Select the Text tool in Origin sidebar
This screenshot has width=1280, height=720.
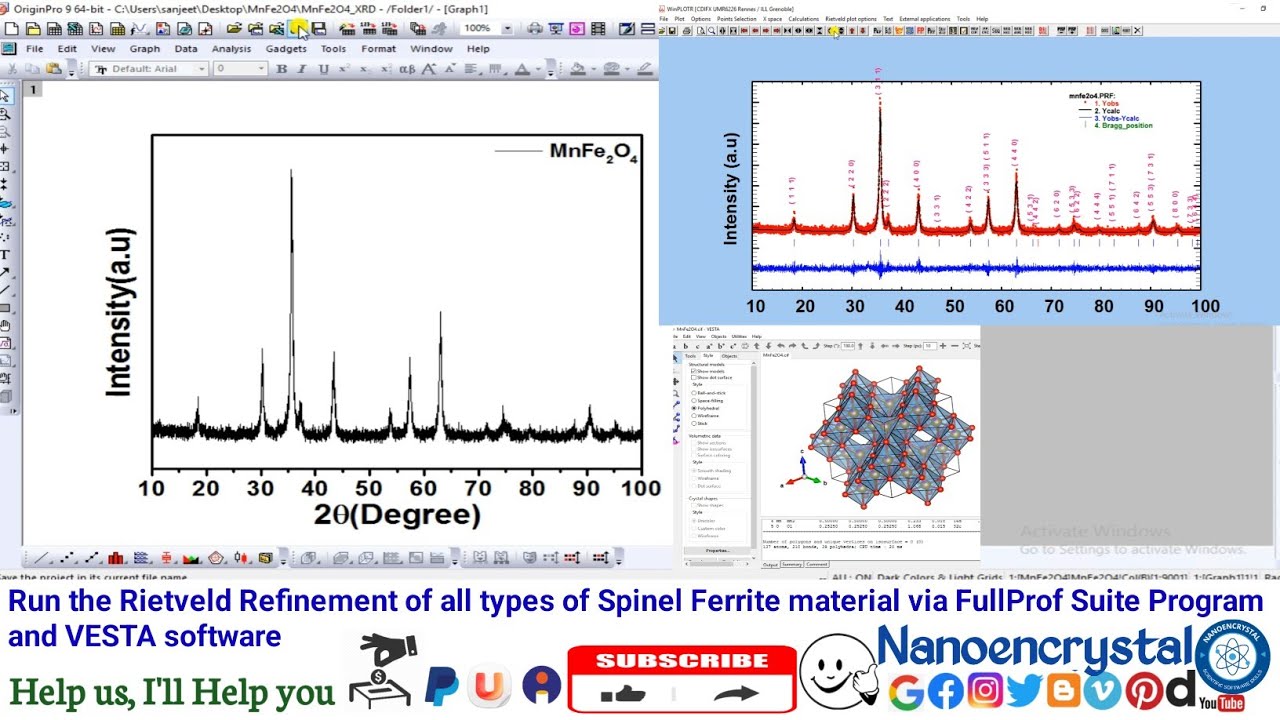(x=6, y=254)
